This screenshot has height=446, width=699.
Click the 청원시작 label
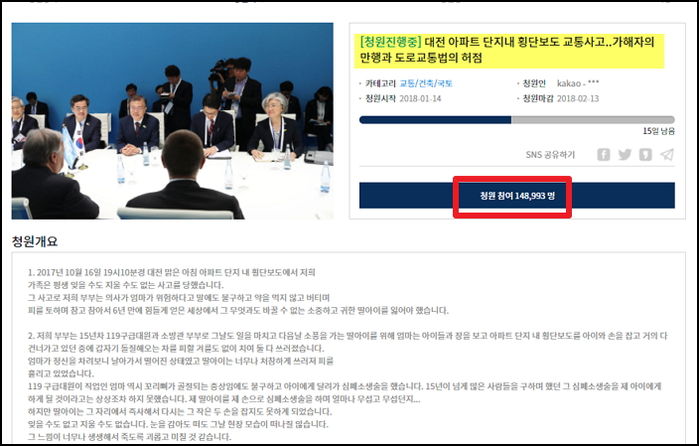click(x=380, y=99)
